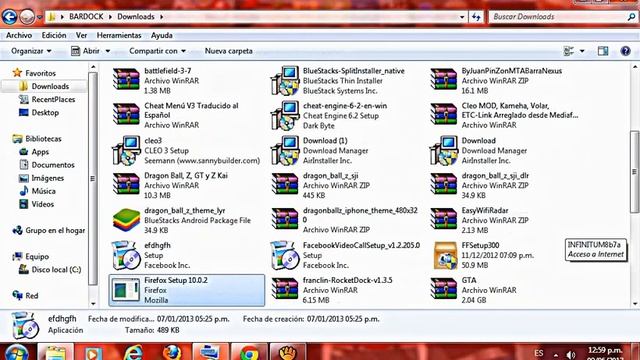Focus the Buscar Downloads search field
The width and height of the screenshot is (640, 360).
point(557,17)
